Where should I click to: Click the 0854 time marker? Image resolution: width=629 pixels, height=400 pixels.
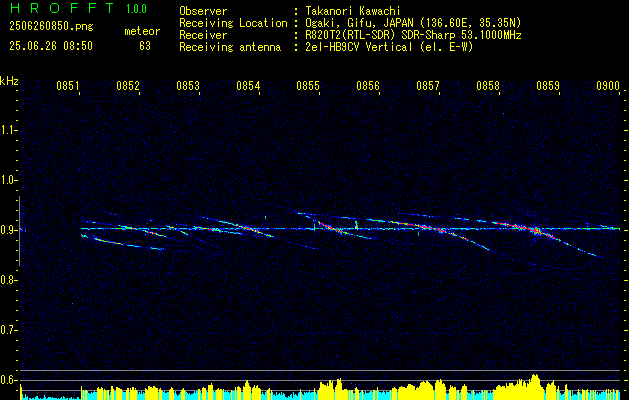248,85
